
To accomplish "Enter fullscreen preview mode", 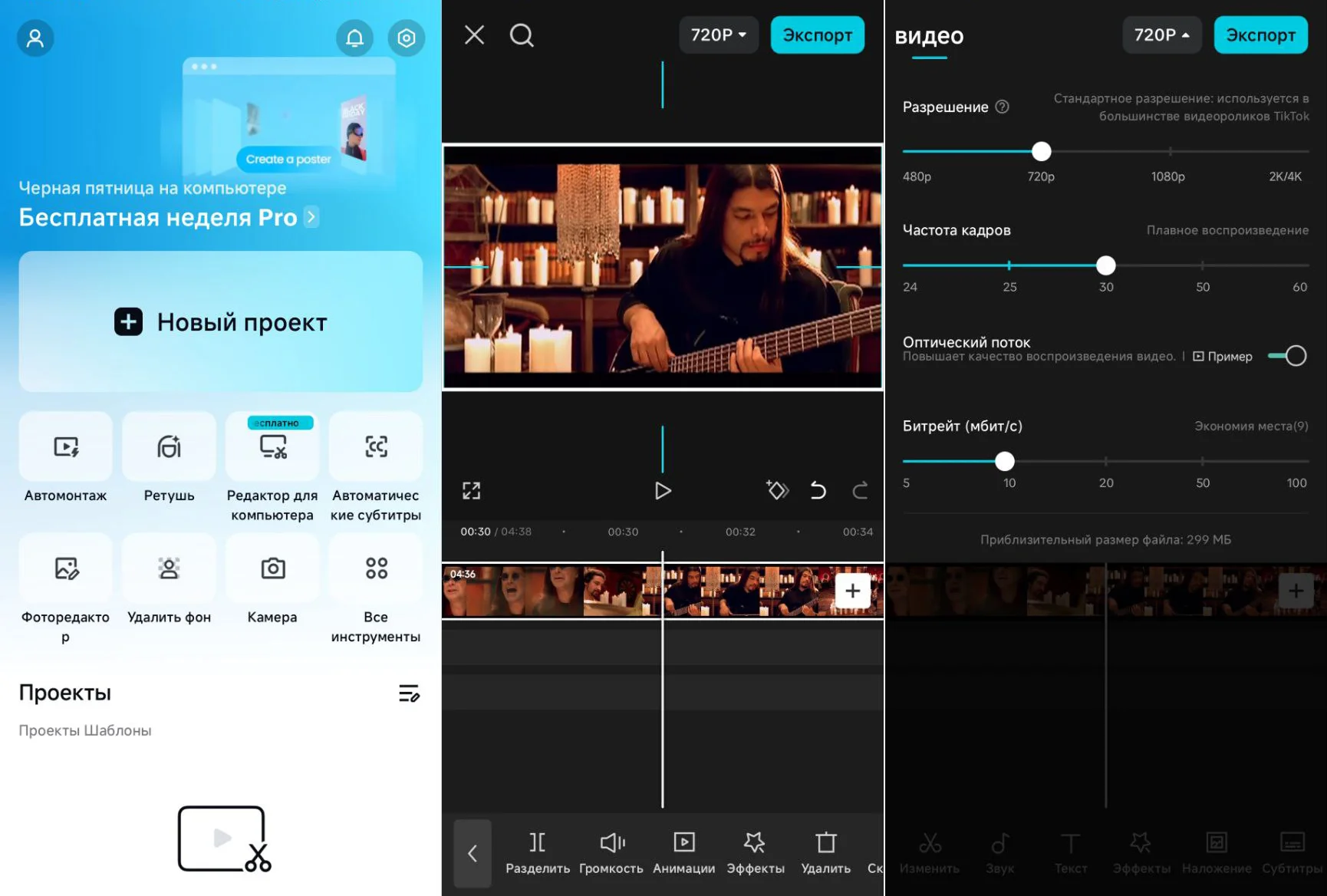I will point(471,491).
